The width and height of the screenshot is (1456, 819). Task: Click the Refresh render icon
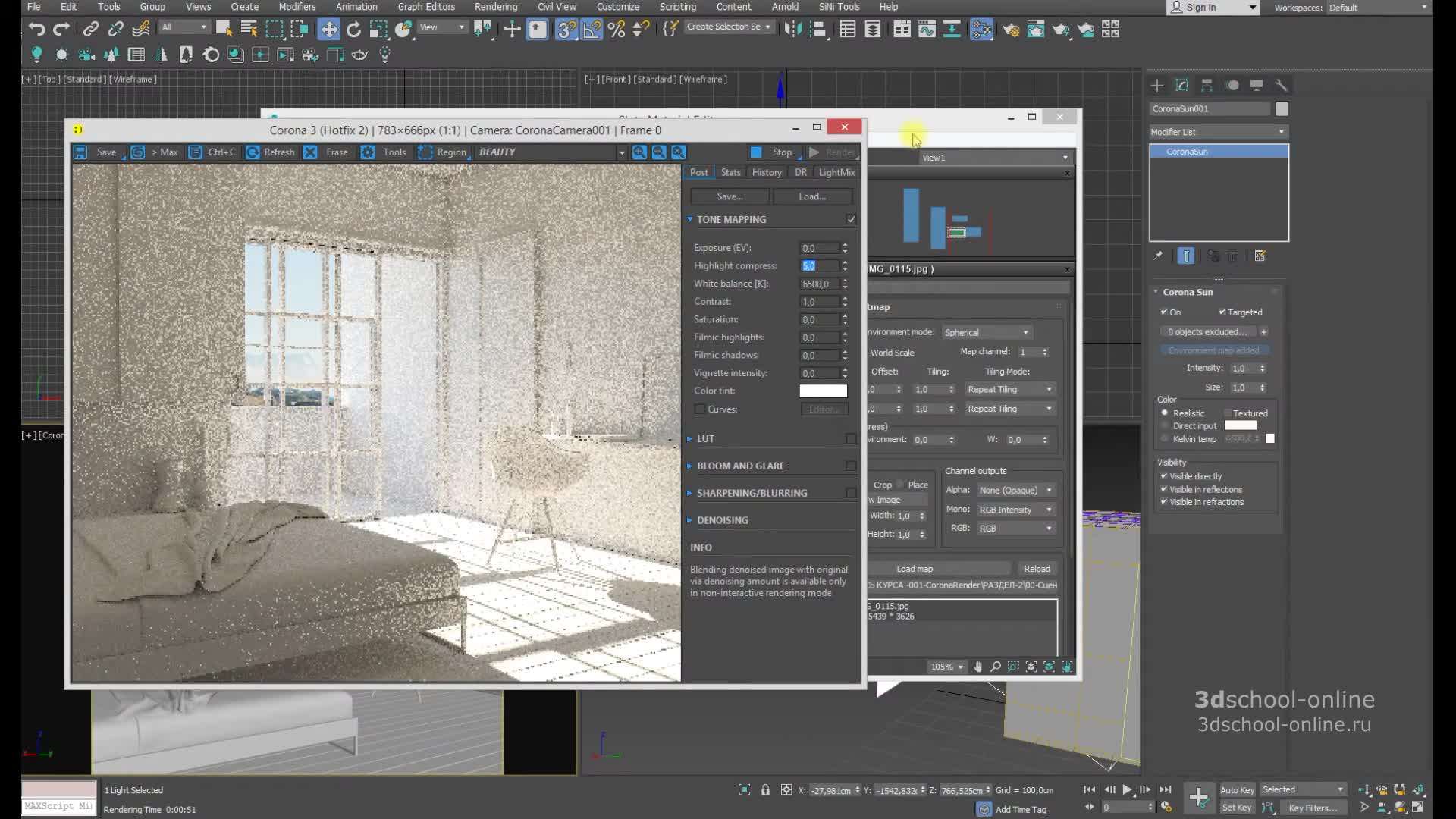point(253,152)
